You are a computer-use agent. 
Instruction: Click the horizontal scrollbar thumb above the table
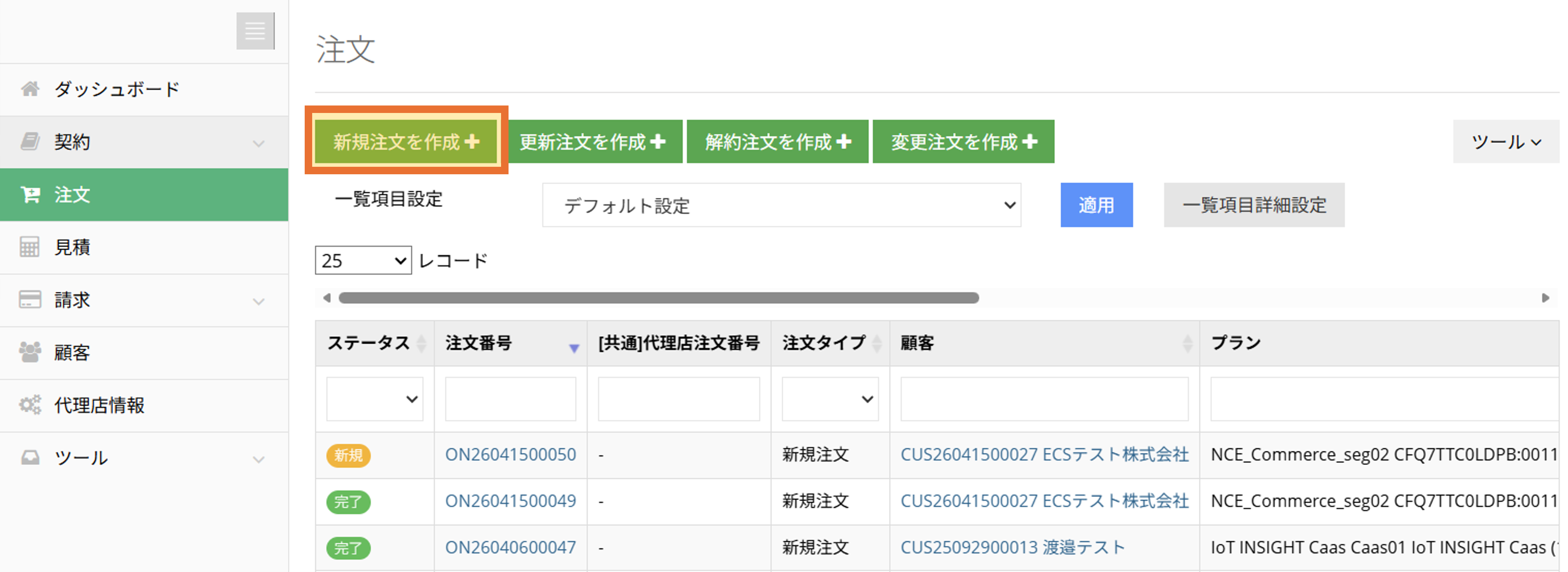(x=659, y=298)
